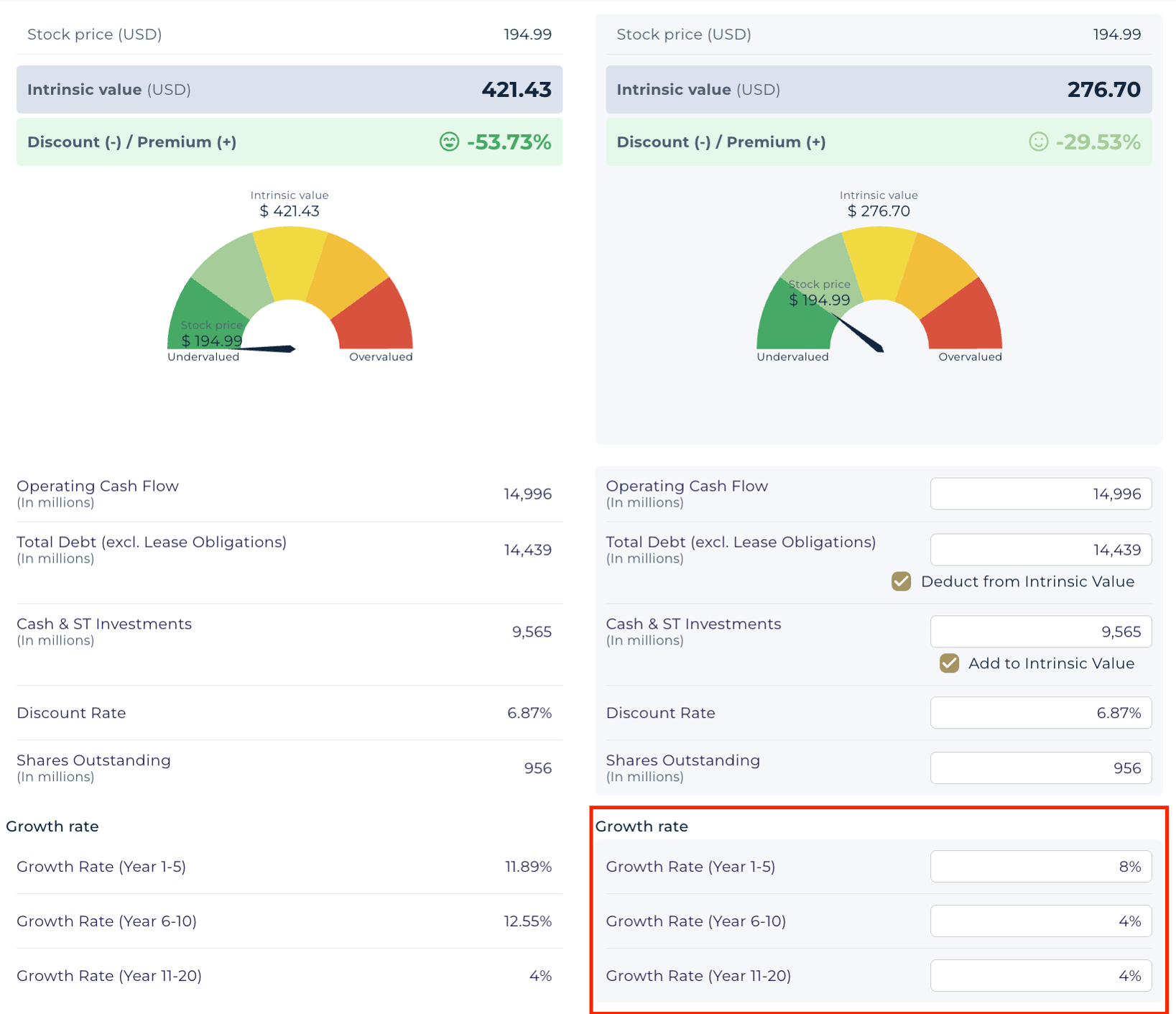Click the 421.43 intrinsic value banner
Viewport: 1176px width, 1014px height.
click(x=290, y=89)
